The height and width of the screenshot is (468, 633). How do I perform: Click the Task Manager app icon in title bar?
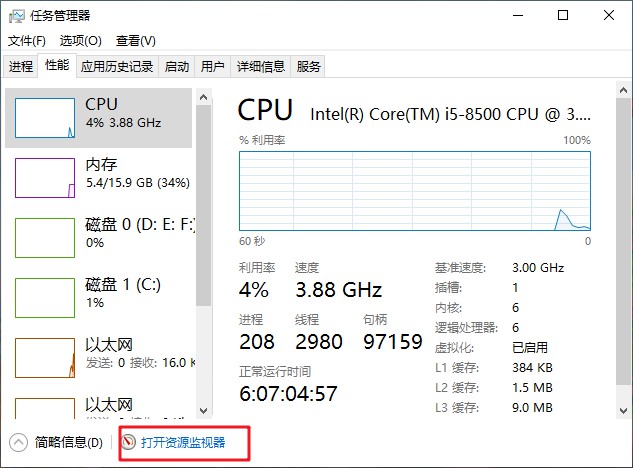point(17,16)
